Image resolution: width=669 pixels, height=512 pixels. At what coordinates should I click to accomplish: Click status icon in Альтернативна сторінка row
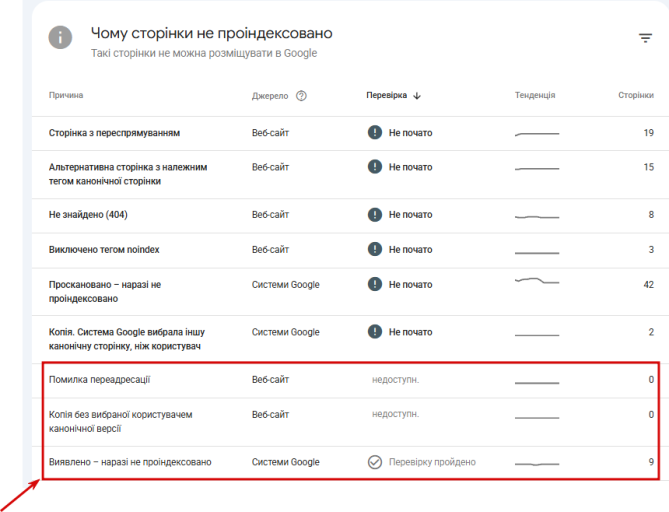[x=375, y=166]
